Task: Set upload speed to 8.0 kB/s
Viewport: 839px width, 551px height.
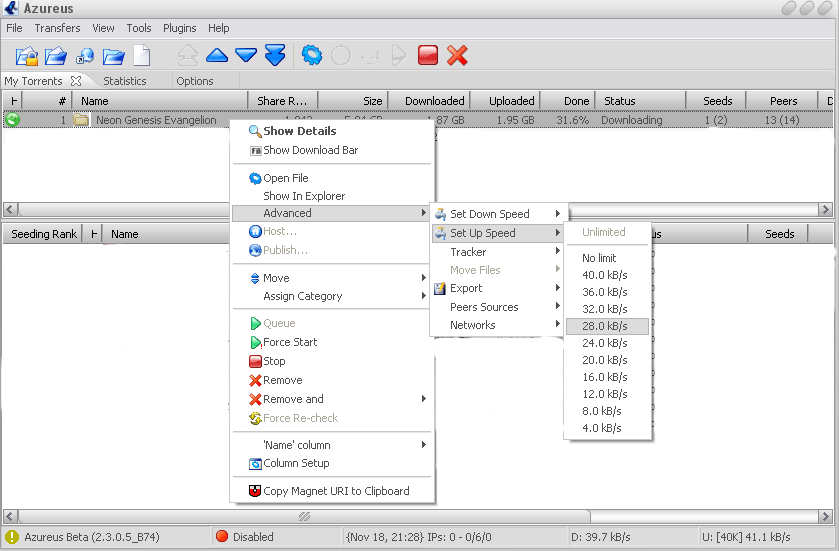Action: tap(607, 411)
